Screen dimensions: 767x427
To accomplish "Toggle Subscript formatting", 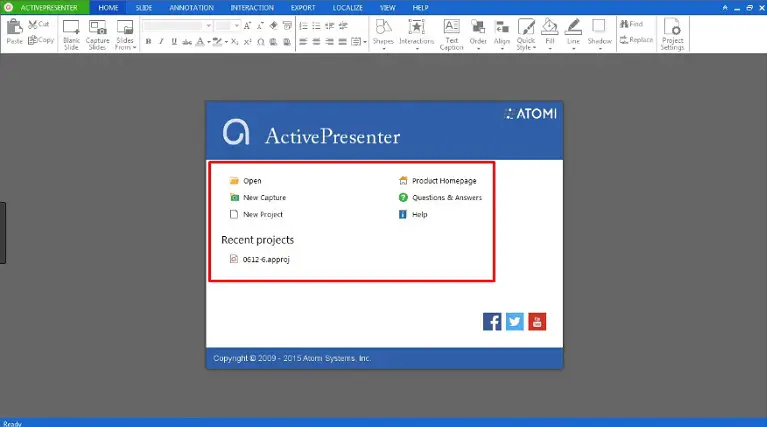I will (x=235, y=42).
